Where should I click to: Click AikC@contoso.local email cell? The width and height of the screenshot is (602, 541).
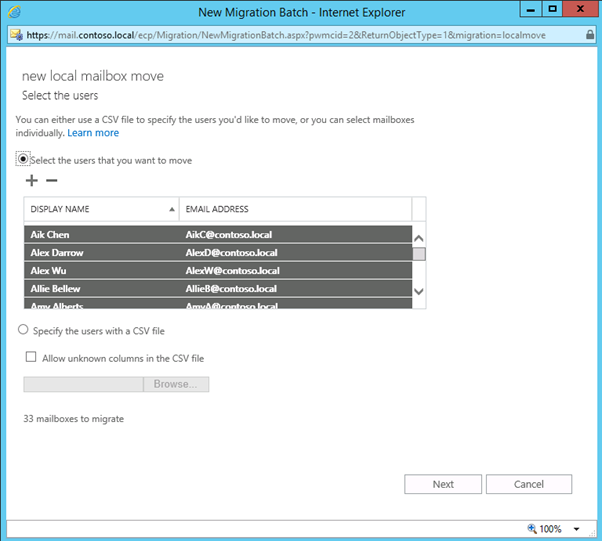(x=229, y=235)
